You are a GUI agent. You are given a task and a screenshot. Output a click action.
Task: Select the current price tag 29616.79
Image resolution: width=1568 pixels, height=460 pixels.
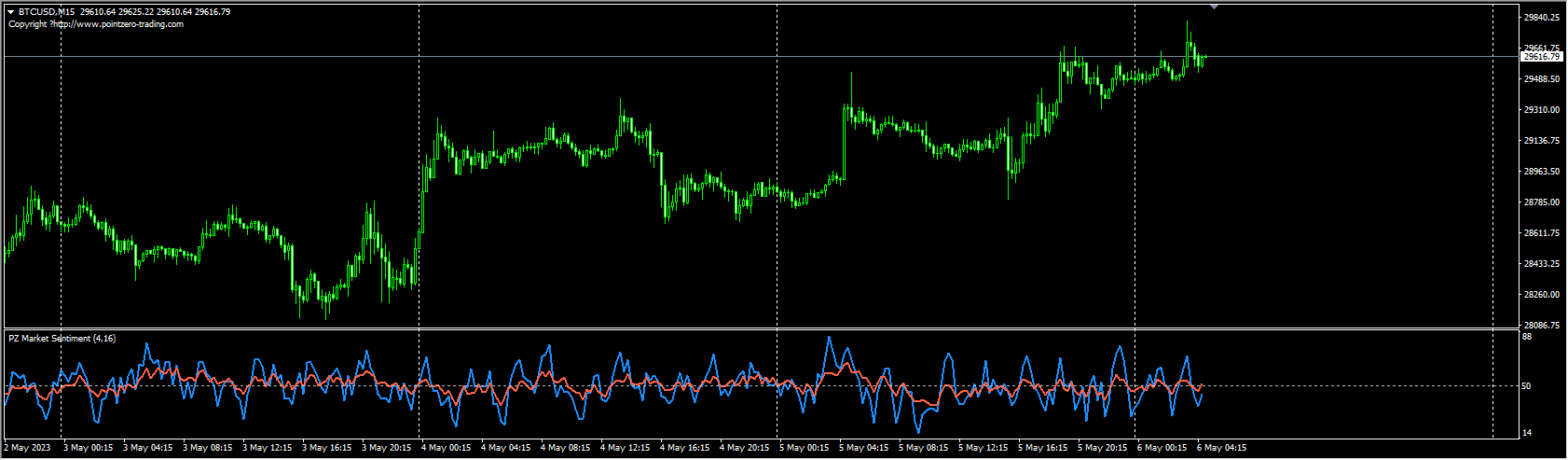tap(1542, 57)
